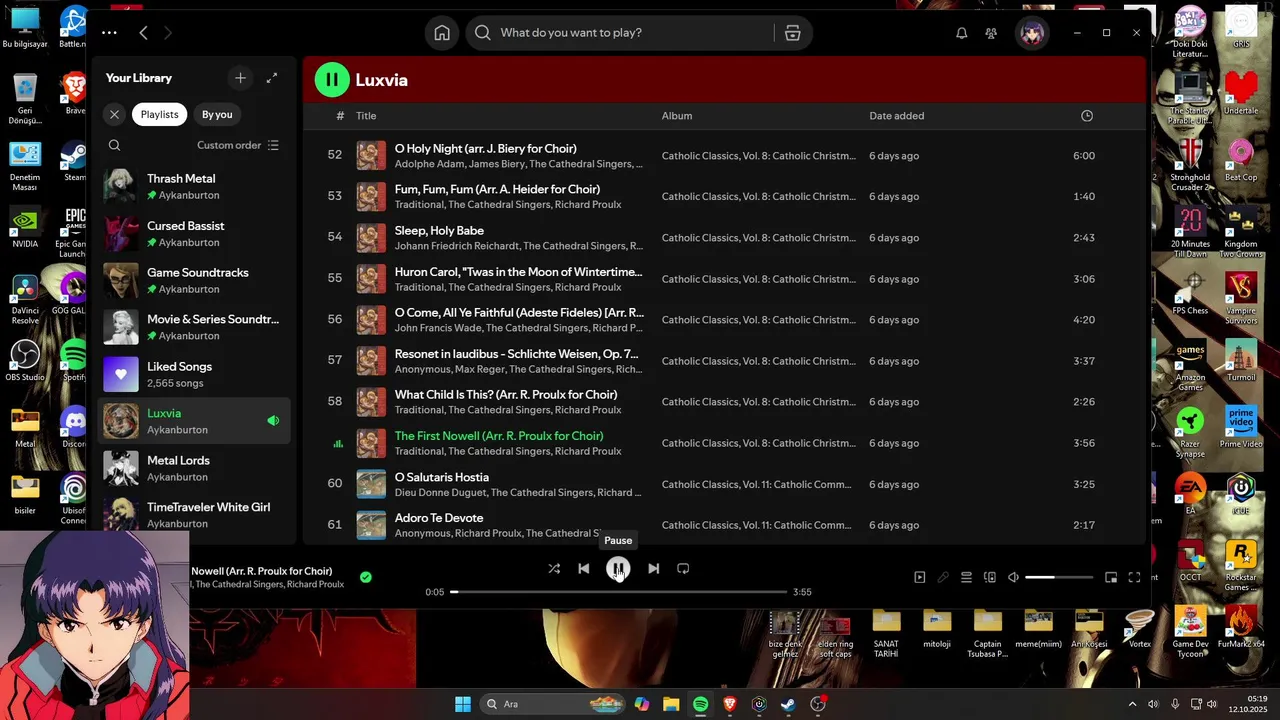Screen dimensions: 1280x720
Task: Select track O Salutaris Hostia
Action: coord(724,484)
